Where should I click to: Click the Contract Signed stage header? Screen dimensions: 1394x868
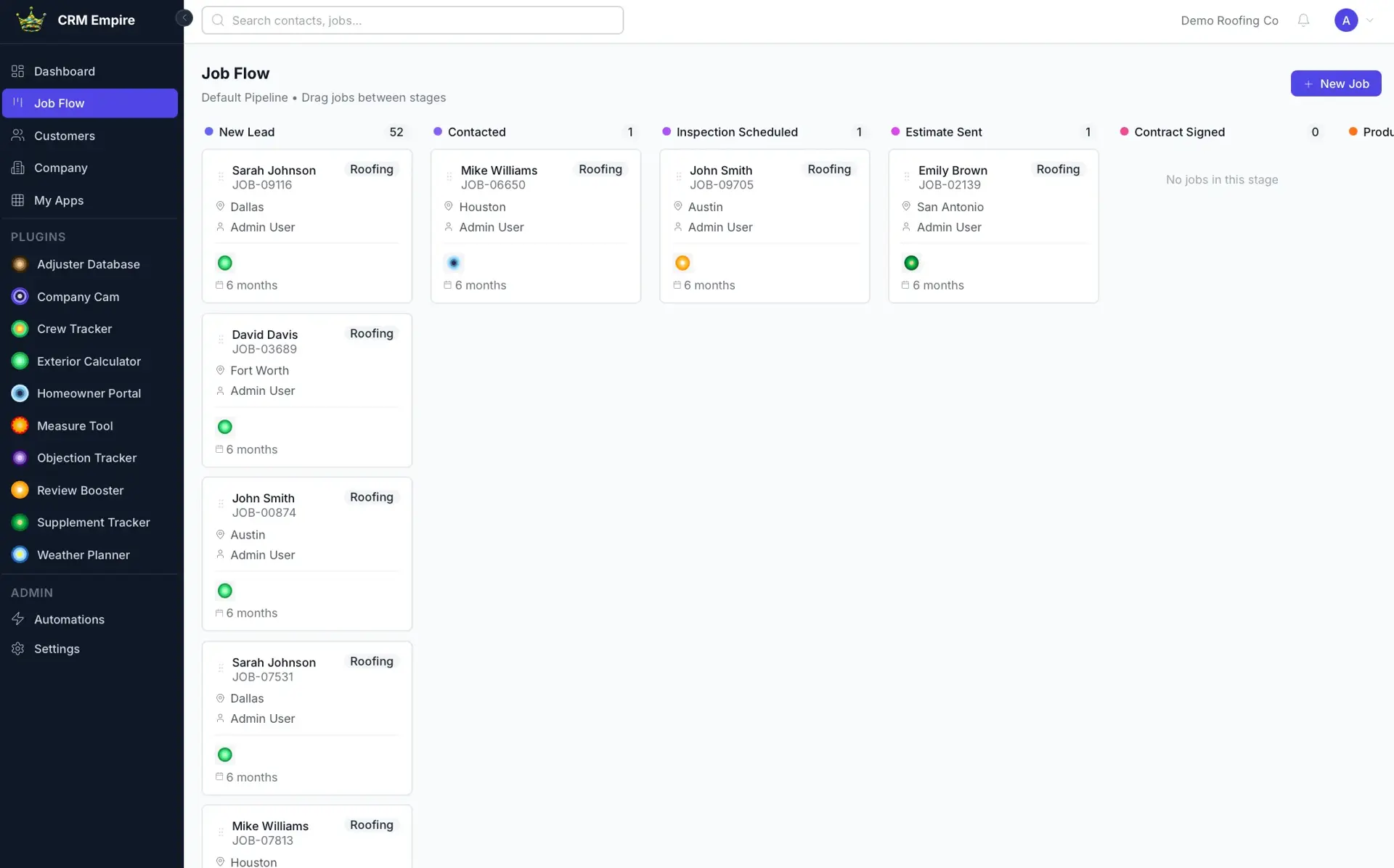coord(1179,132)
